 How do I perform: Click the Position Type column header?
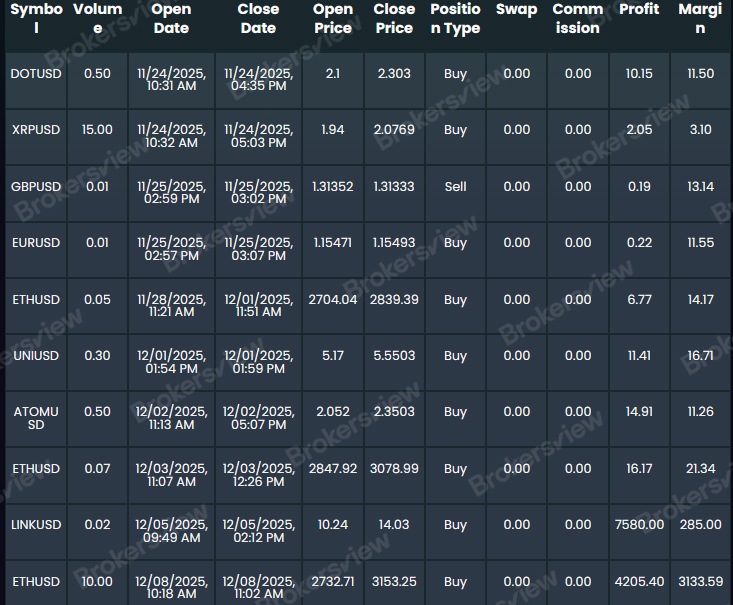click(x=455, y=19)
